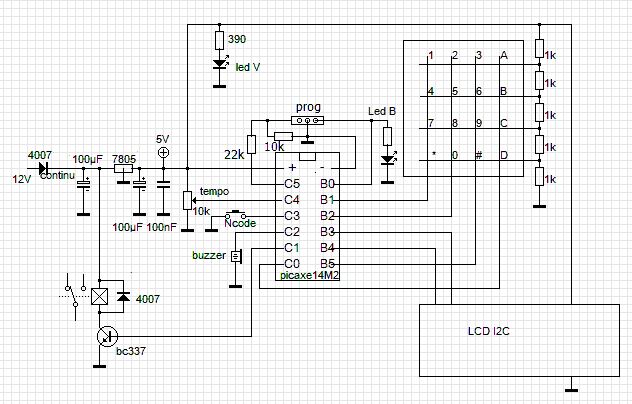The width and height of the screenshot is (632, 404).
Task: Click the "prog" connector label
Action: click(308, 107)
